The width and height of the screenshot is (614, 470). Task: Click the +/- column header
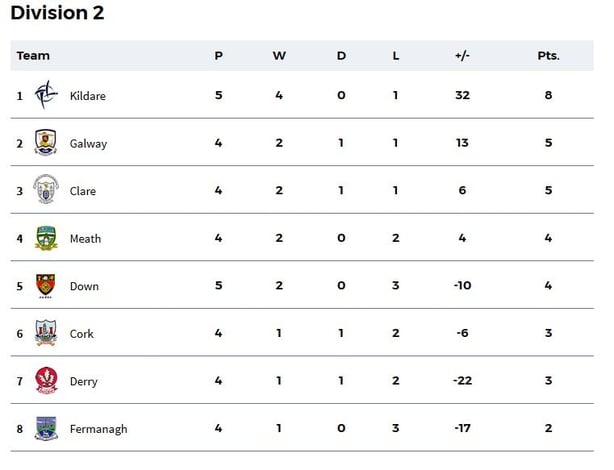(x=462, y=56)
